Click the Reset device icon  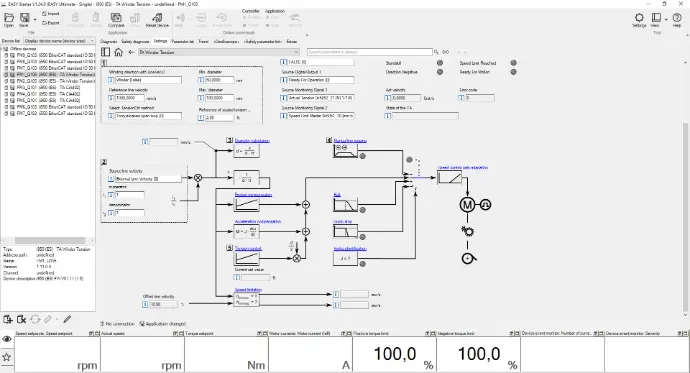tap(157, 18)
